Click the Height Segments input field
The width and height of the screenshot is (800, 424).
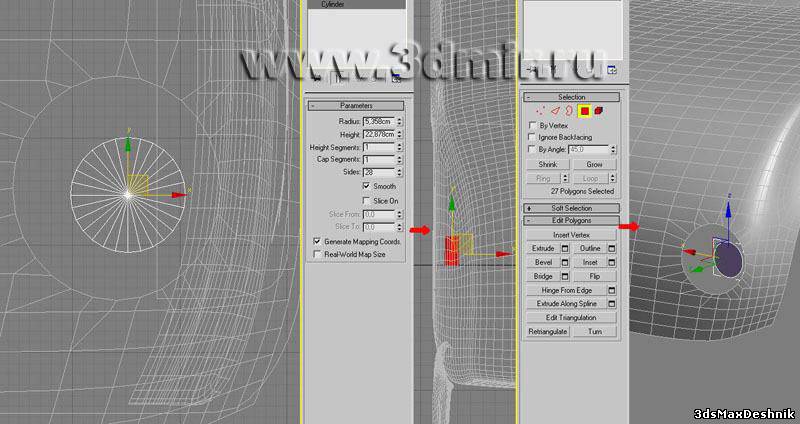(379, 147)
